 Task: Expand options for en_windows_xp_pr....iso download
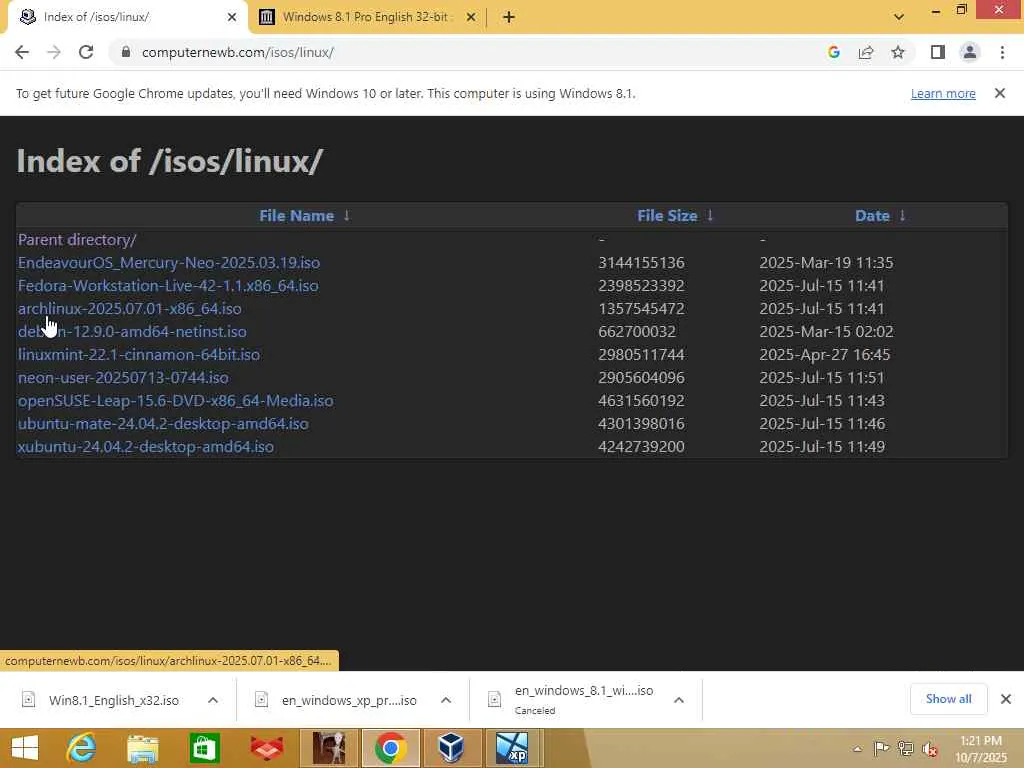pos(446,700)
